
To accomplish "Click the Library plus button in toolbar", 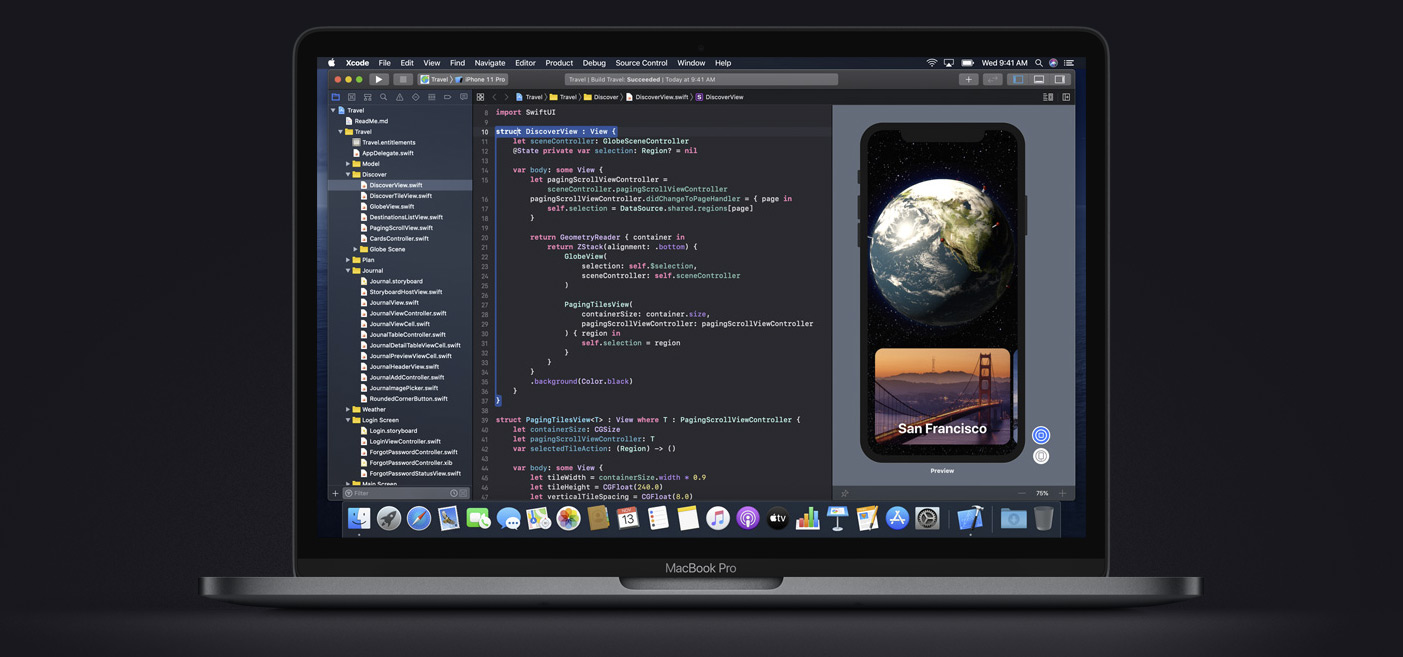I will coord(968,79).
